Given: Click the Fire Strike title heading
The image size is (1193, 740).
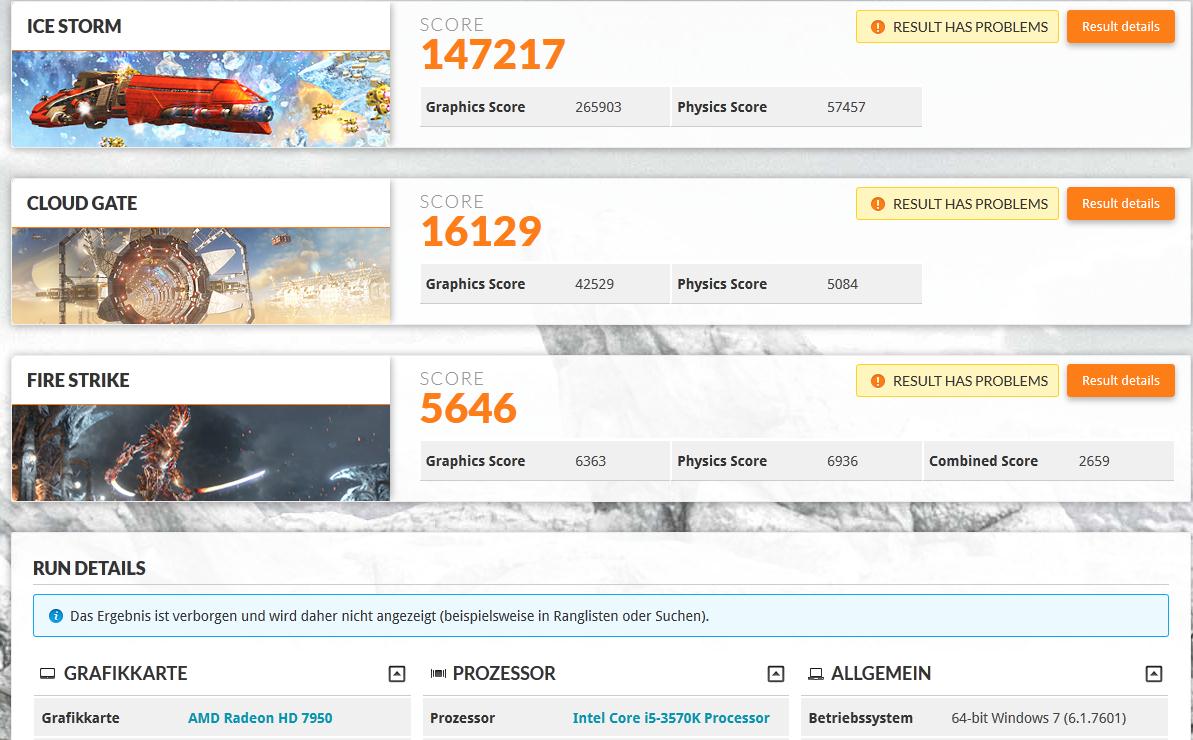Looking at the screenshot, I should [x=78, y=380].
